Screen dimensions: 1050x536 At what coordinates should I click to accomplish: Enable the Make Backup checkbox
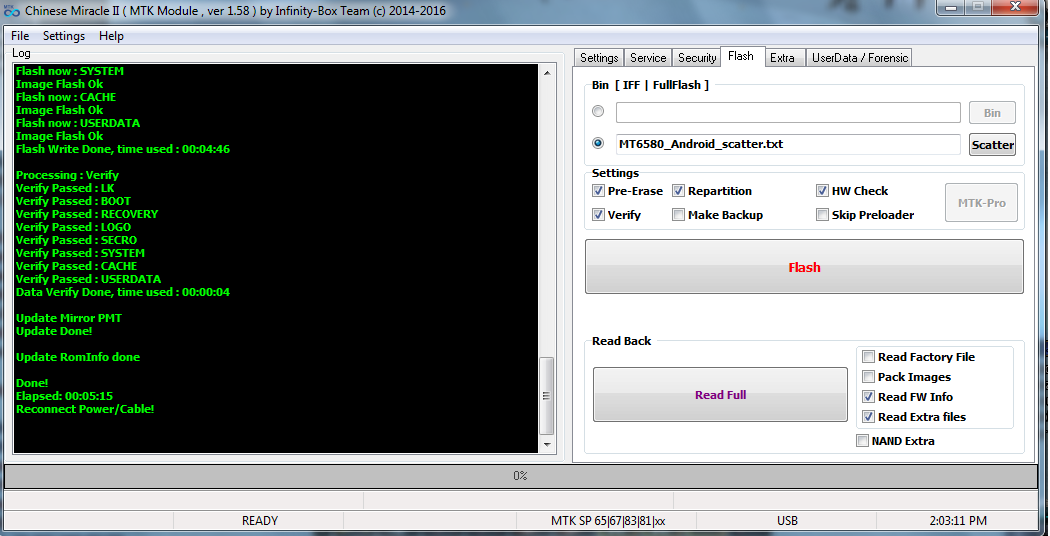point(678,215)
